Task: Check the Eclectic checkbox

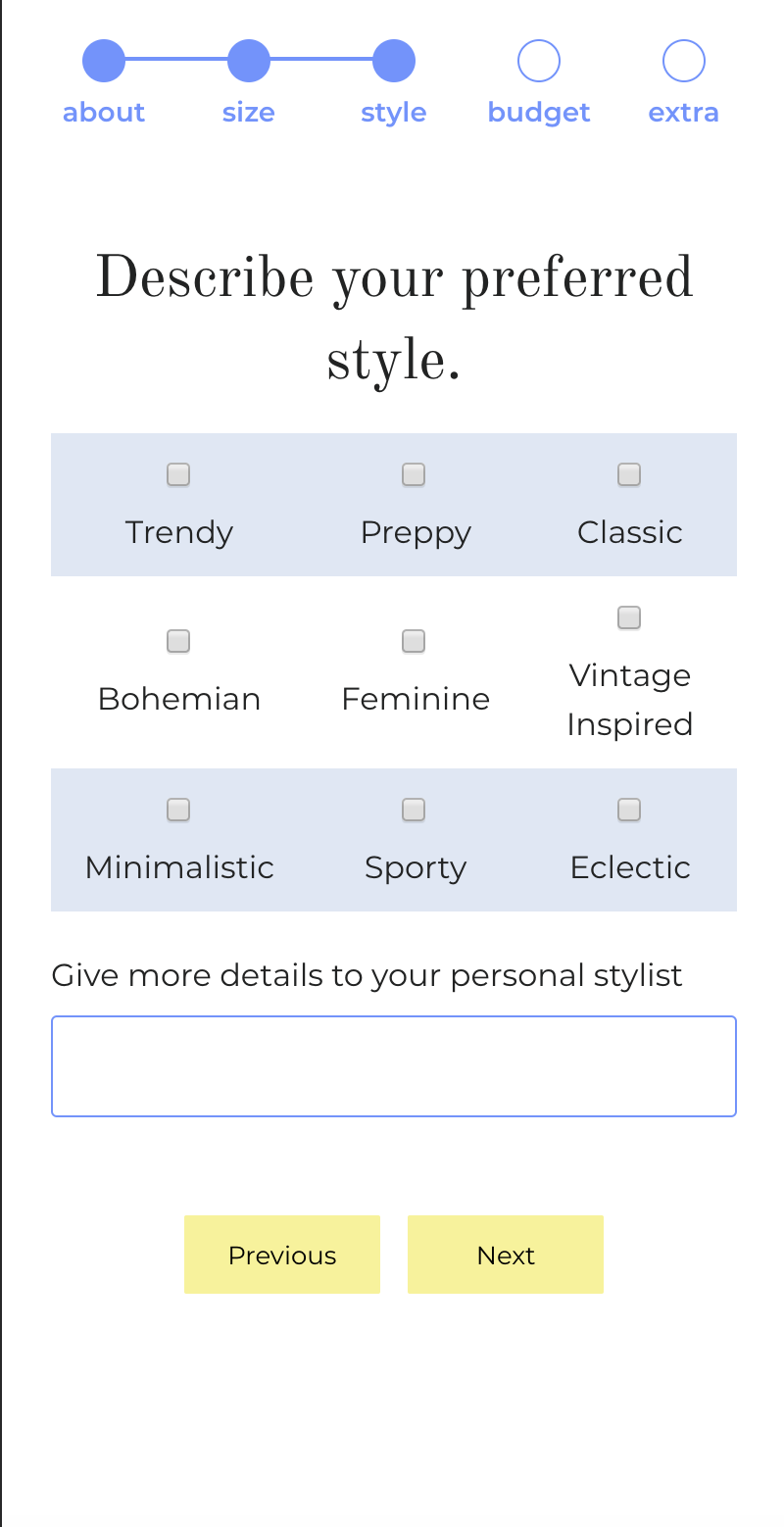Action: tap(629, 811)
